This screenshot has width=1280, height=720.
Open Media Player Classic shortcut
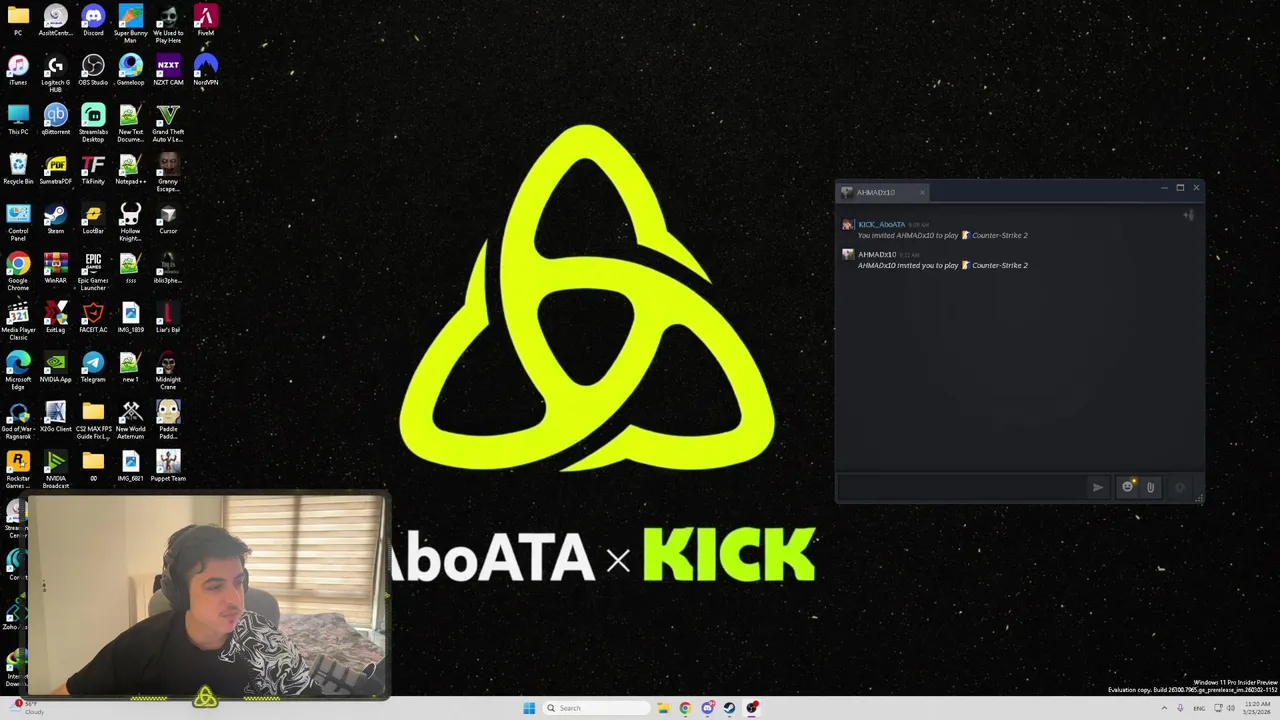[x=18, y=322]
